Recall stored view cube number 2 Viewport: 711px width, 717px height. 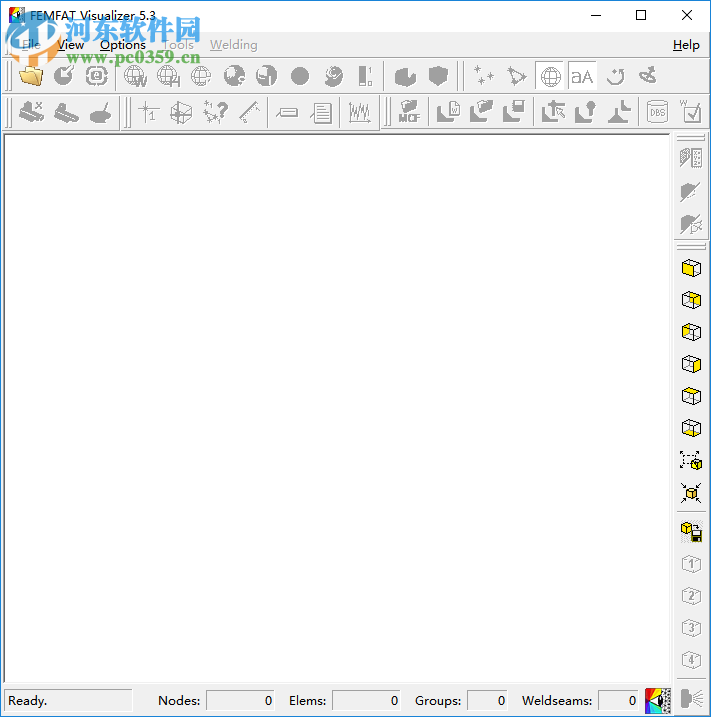691,596
